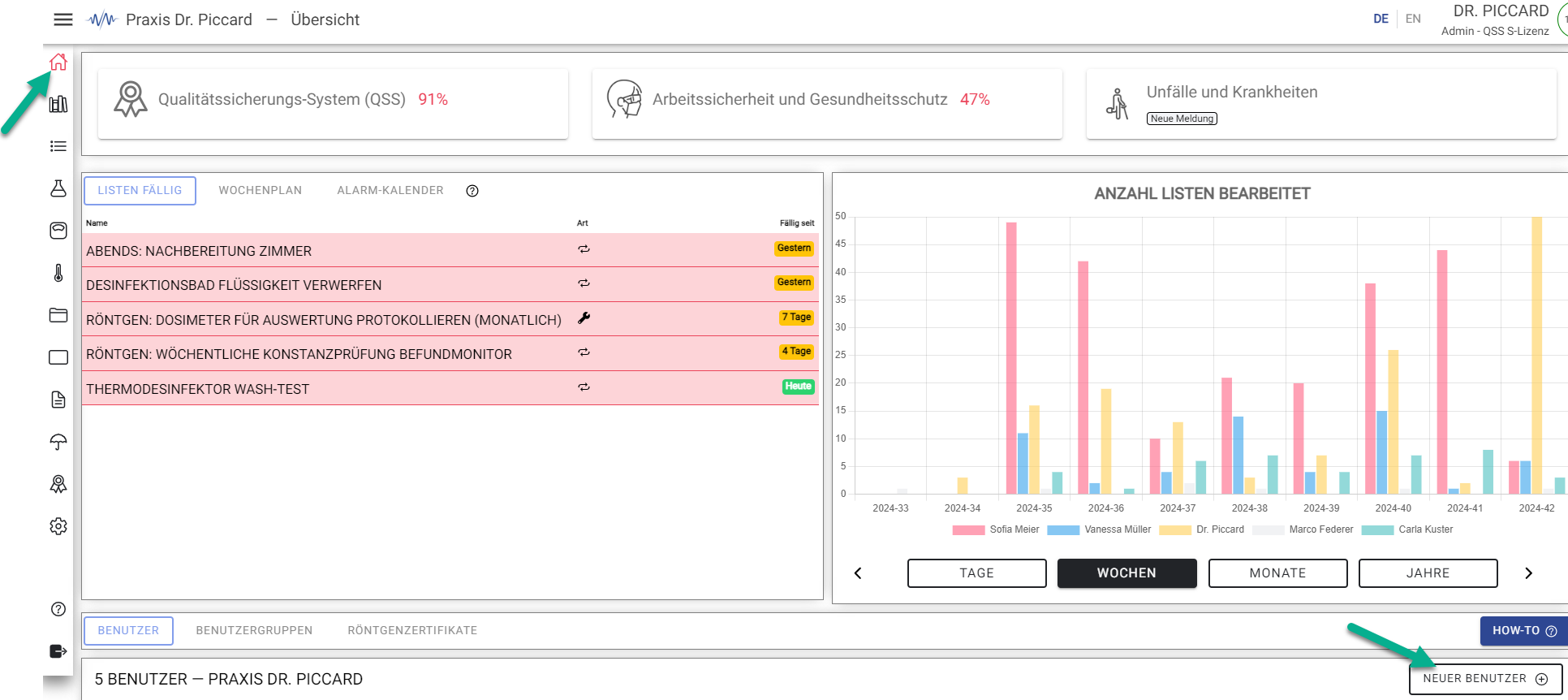The height and width of the screenshot is (700, 1568).
Task: Click the help icon beside Alarm-Kalender
Action: pyautogui.click(x=472, y=191)
